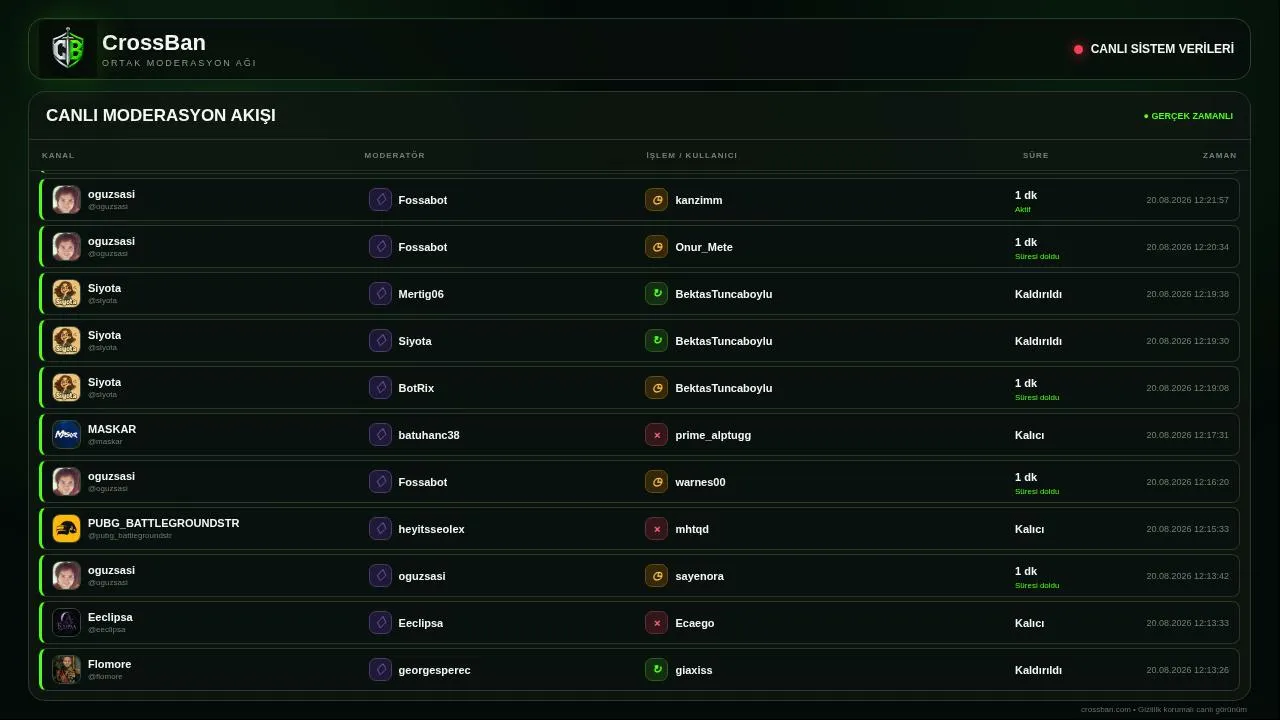Click the moderator badge icon beside georgesperec
The width and height of the screenshot is (1280, 720).
(x=380, y=670)
